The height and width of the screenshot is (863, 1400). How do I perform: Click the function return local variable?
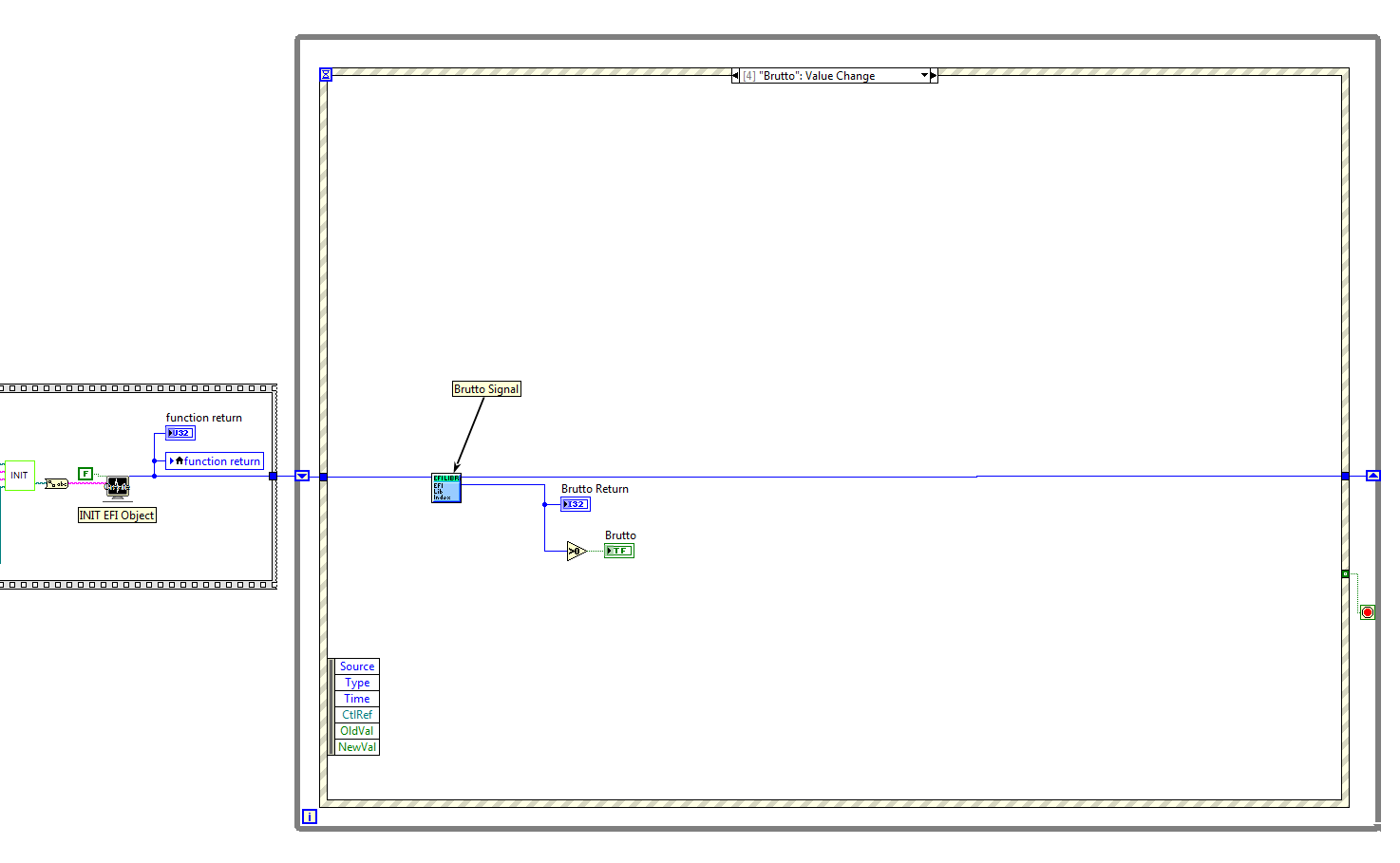tap(215, 461)
